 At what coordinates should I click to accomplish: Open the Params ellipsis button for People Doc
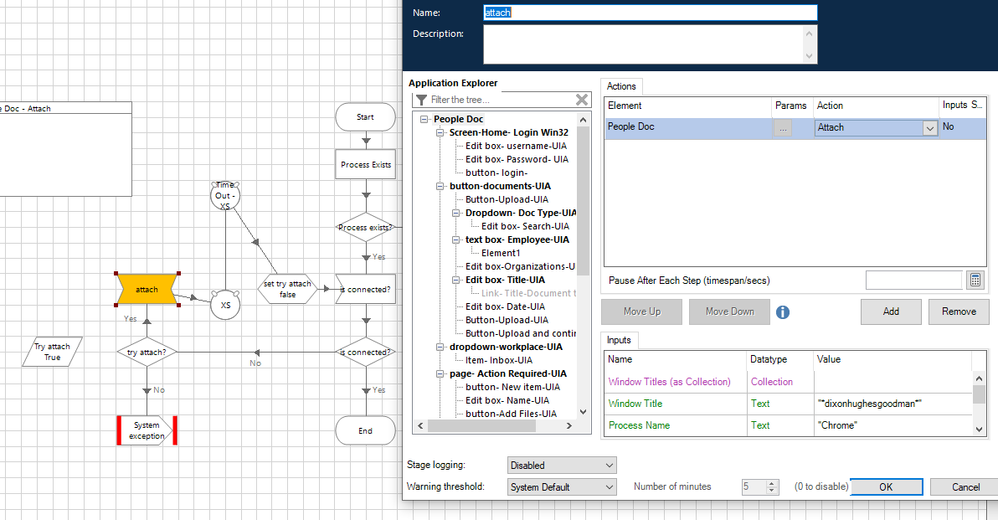(x=783, y=128)
